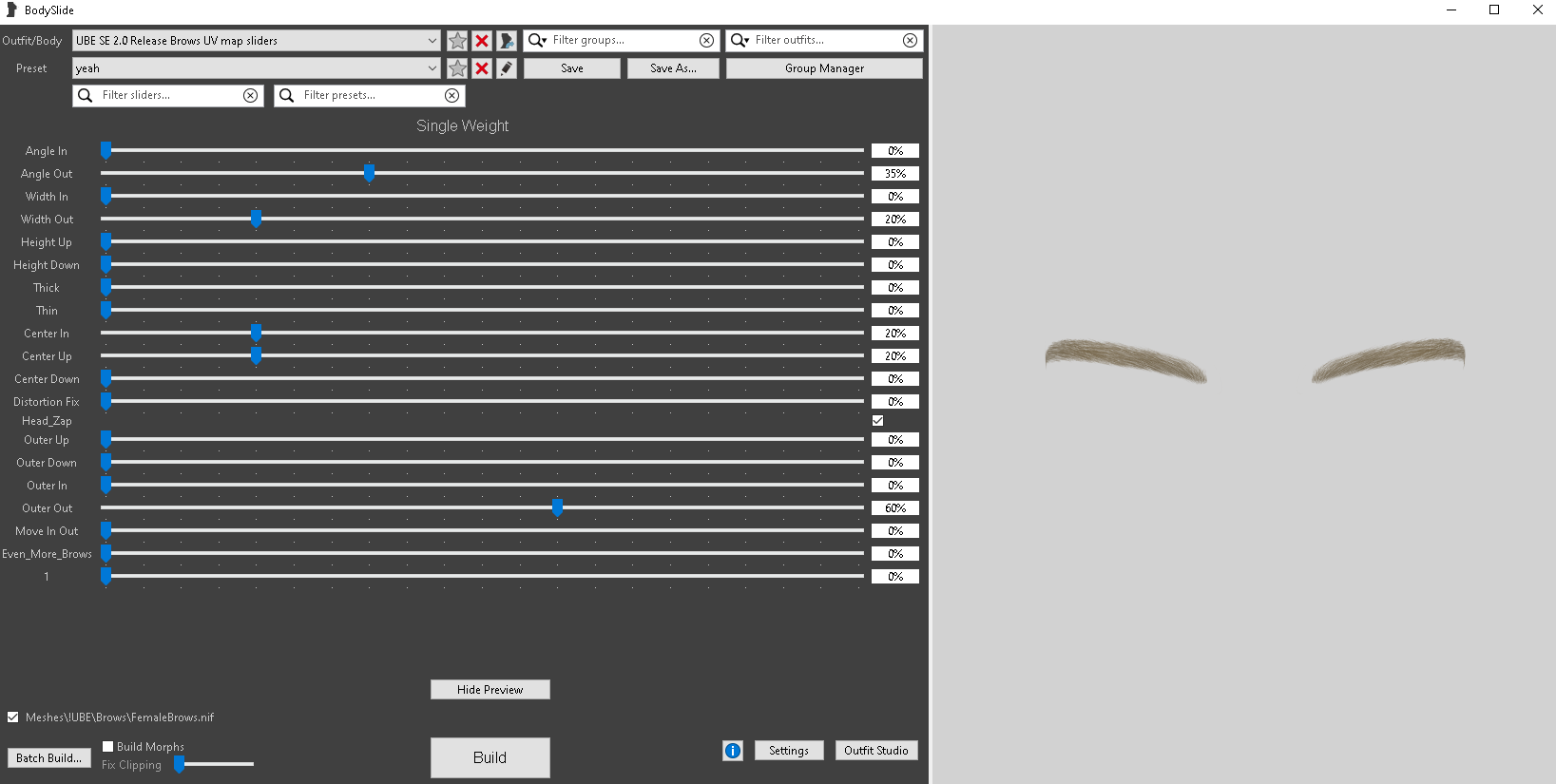Open the Batch Build... dialog
The width and height of the screenshot is (1556, 784).
click(x=49, y=757)
